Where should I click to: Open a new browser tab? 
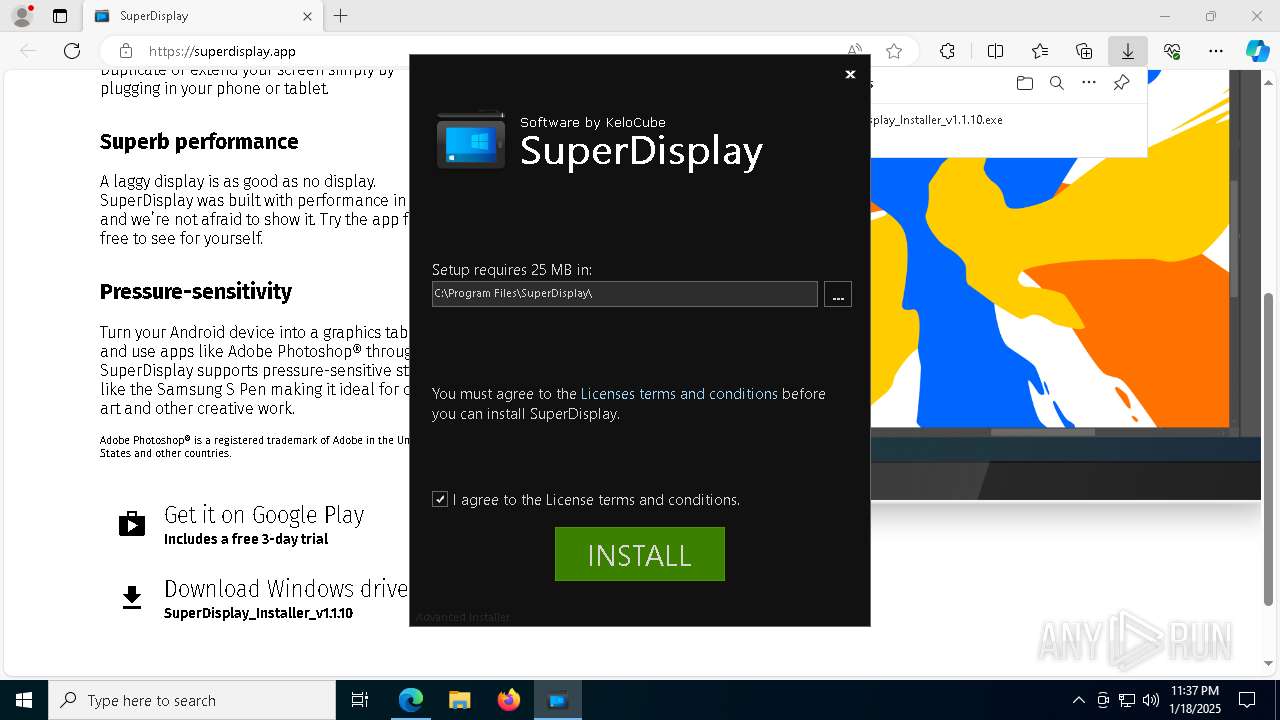[341, 16]
